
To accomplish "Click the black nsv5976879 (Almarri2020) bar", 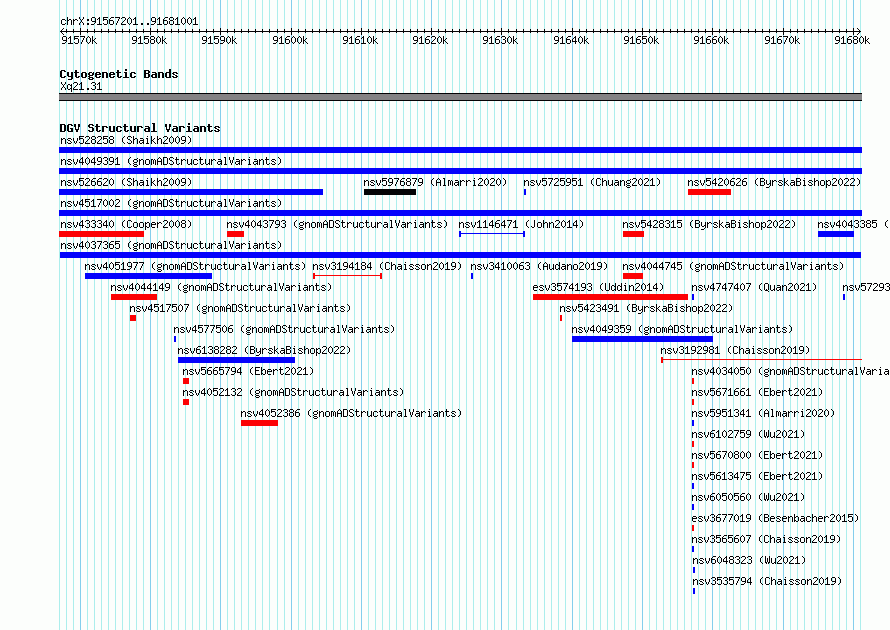I will click(x=390, y=192).
